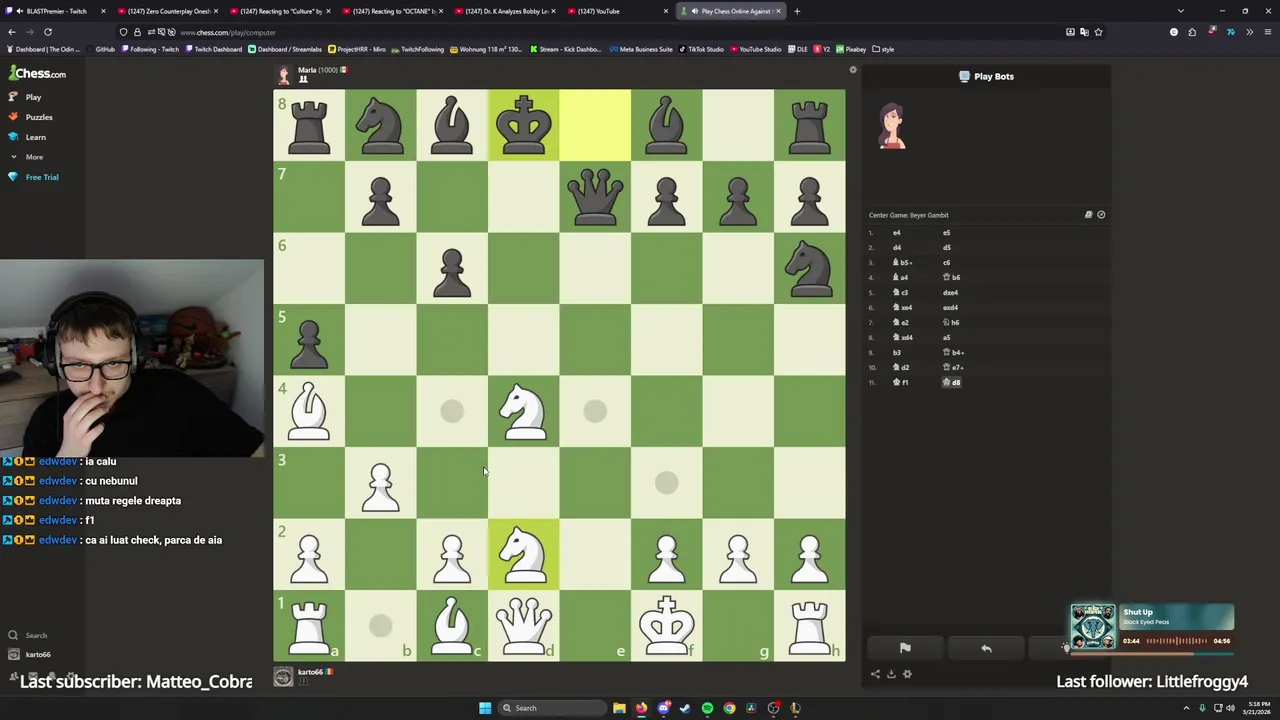This screenshot has width=1280, height=720.
Task: Click the Hint lightbulb button
Action: (x=1066, y=648)
